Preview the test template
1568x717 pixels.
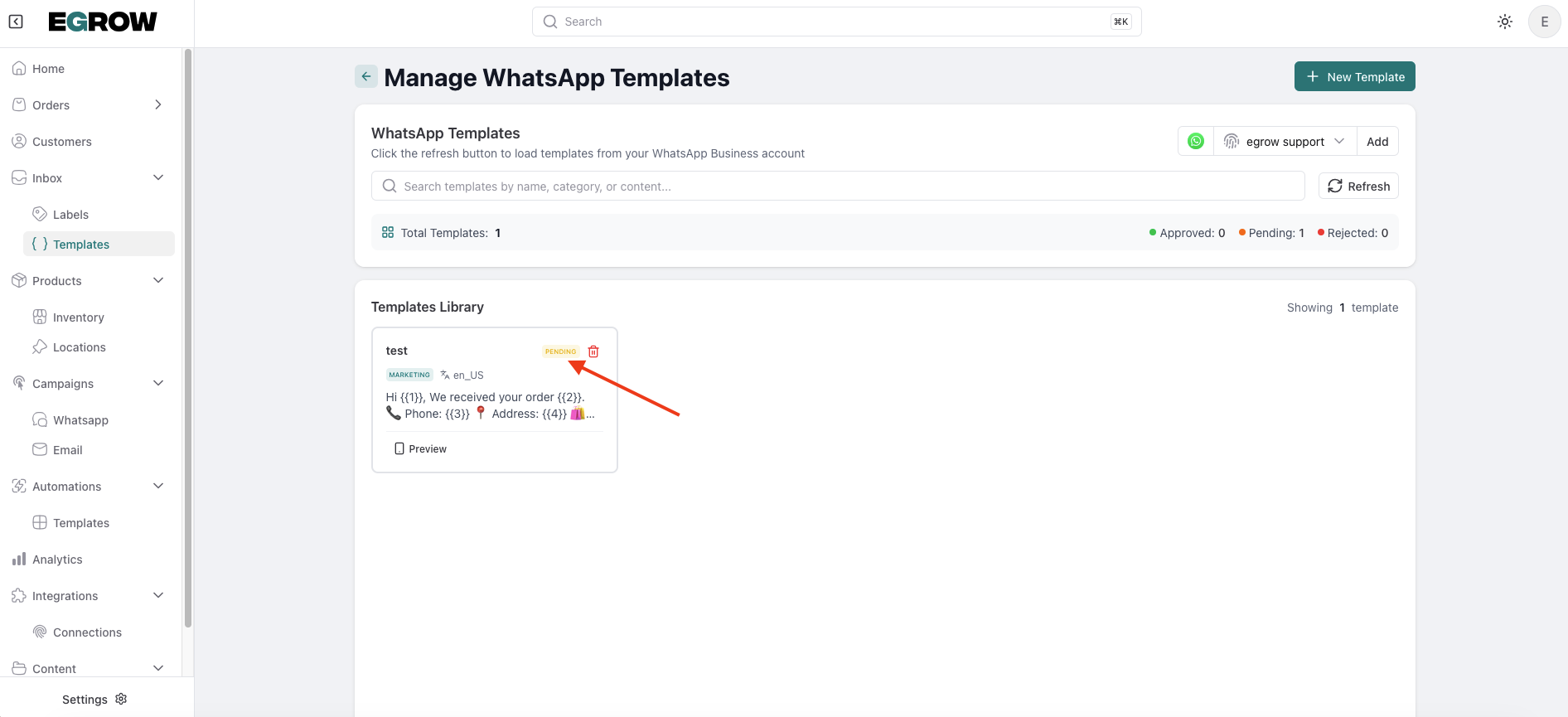point(420,448)
